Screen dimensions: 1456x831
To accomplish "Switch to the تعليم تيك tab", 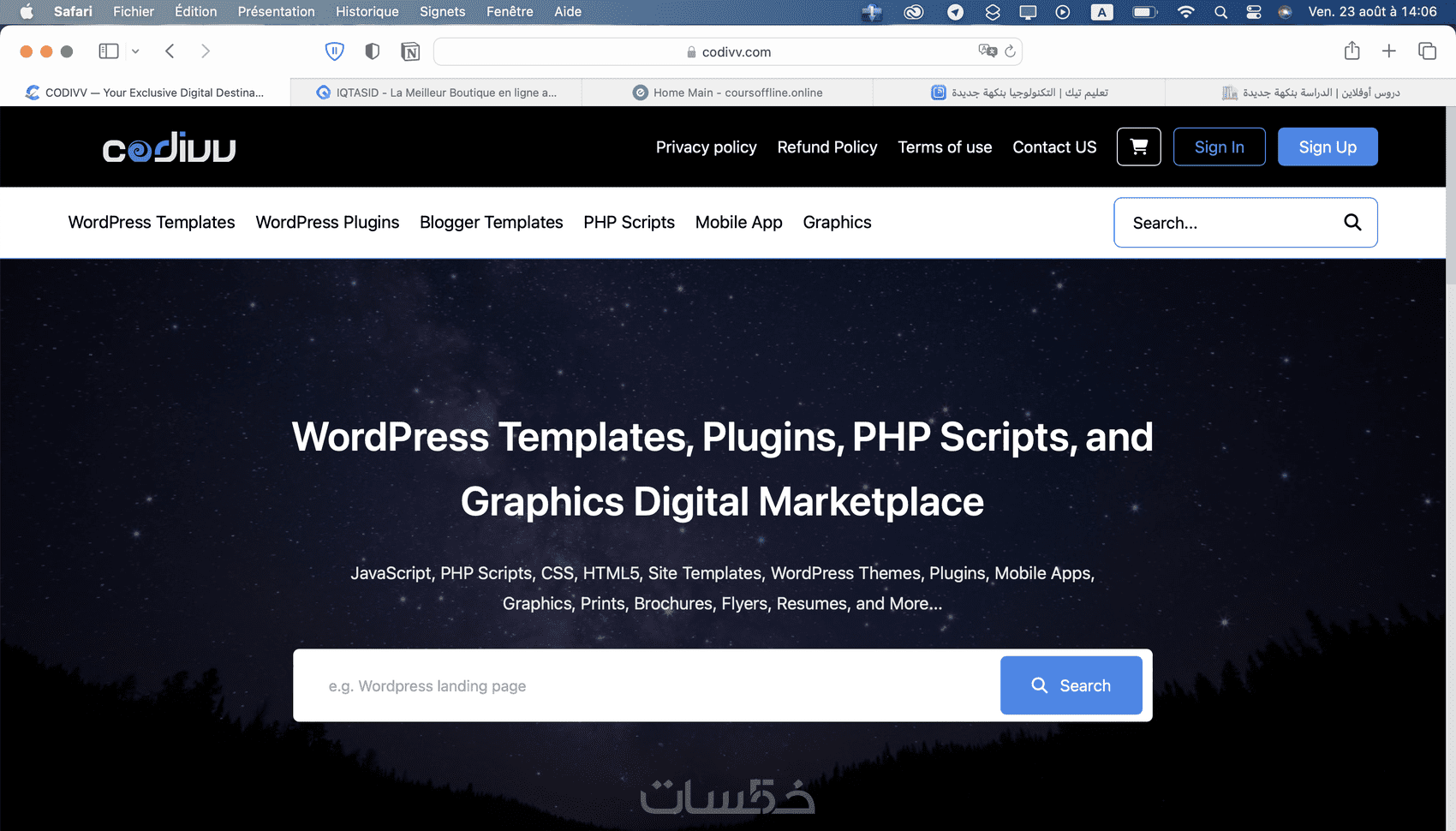I will click(1019, 93).
